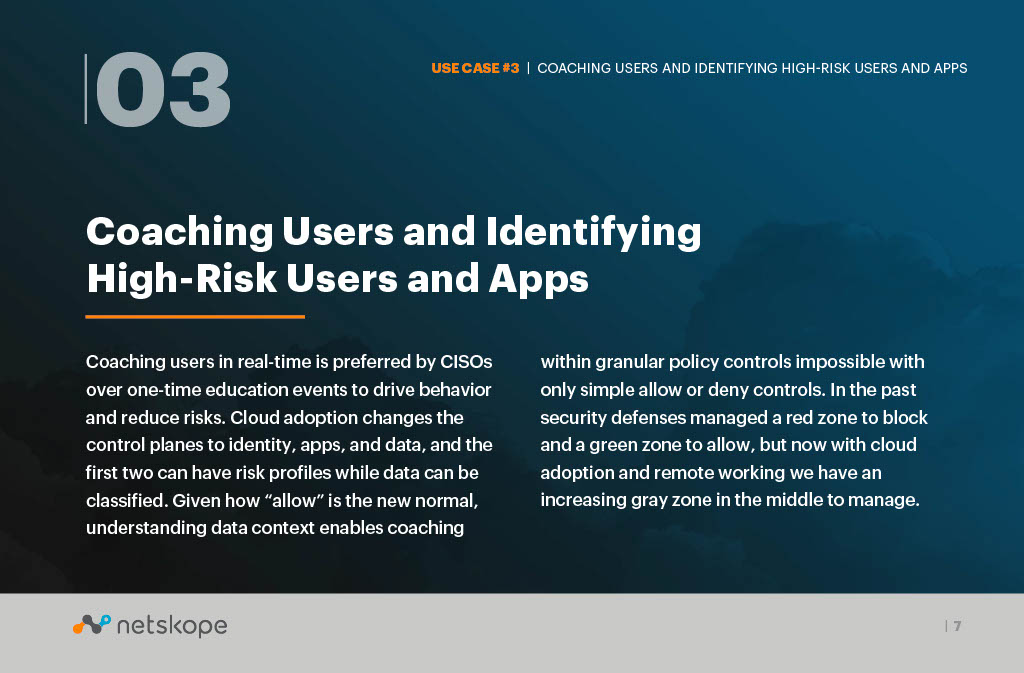
Task: Click the line understanding data context enables coaching
Action: tap(275, 528)
